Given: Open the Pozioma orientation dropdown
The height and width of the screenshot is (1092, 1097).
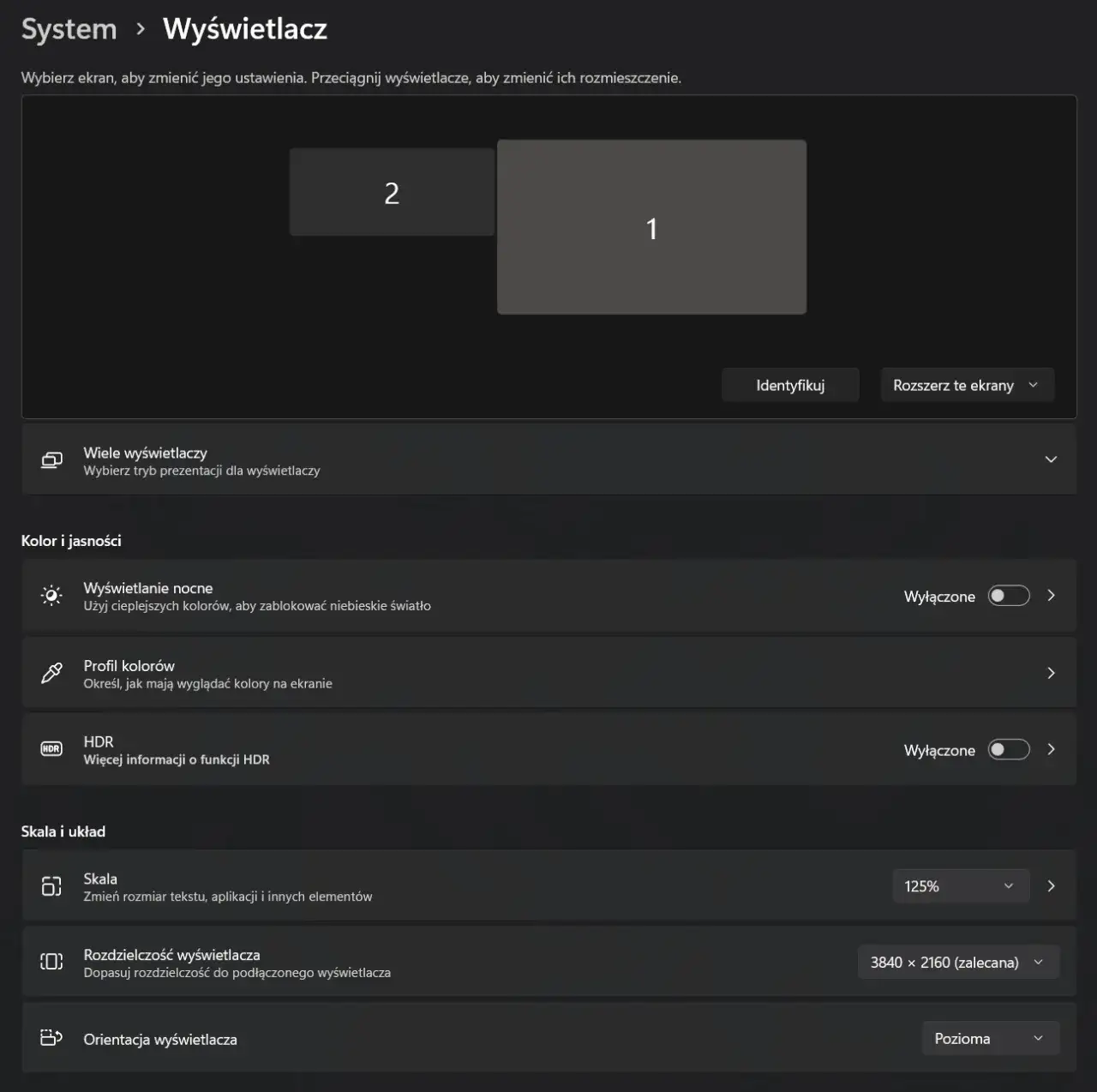Looking at the screenshot, I should [x=990, y=1038].
